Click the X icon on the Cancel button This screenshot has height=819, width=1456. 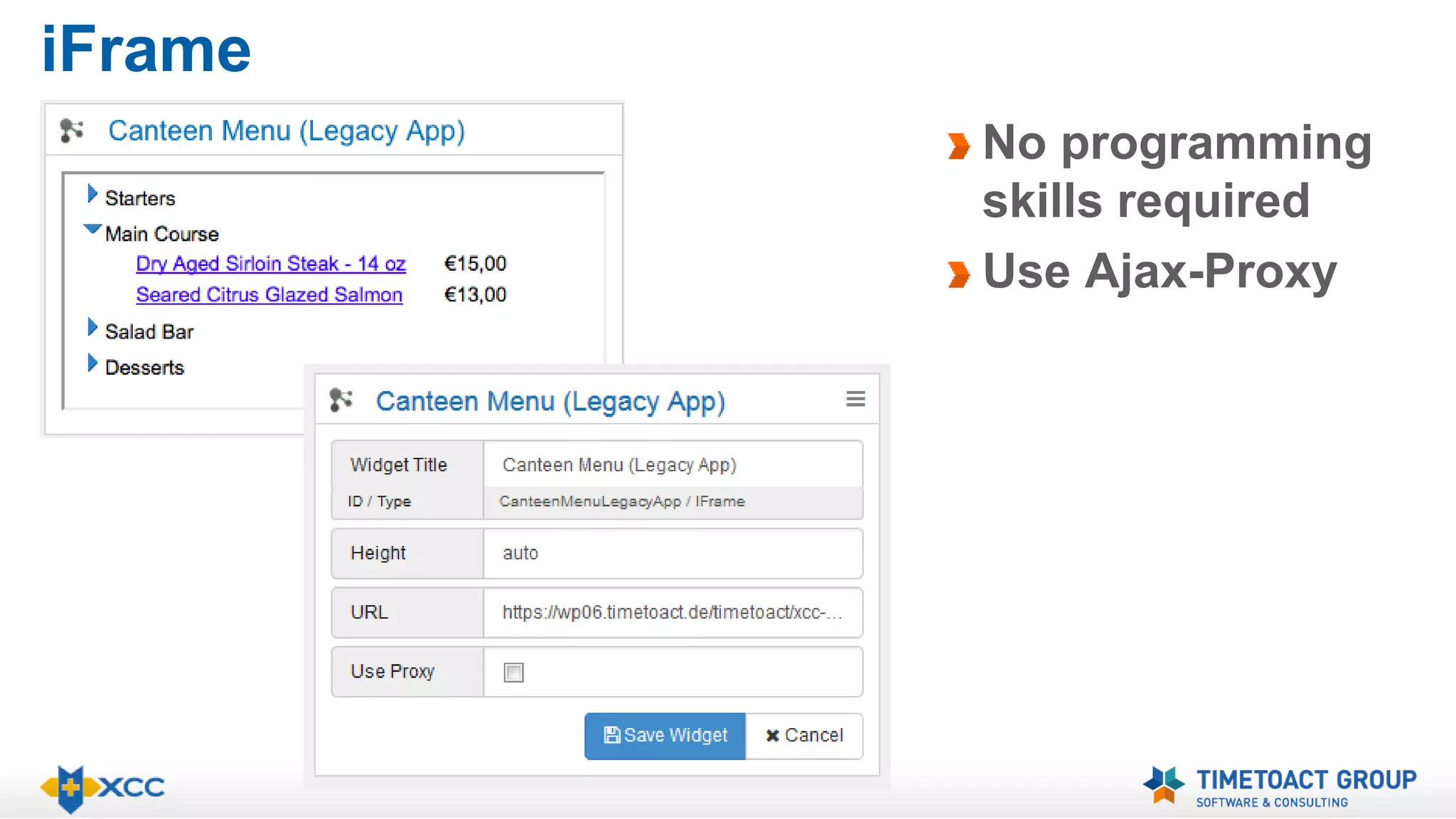[773, 736]
